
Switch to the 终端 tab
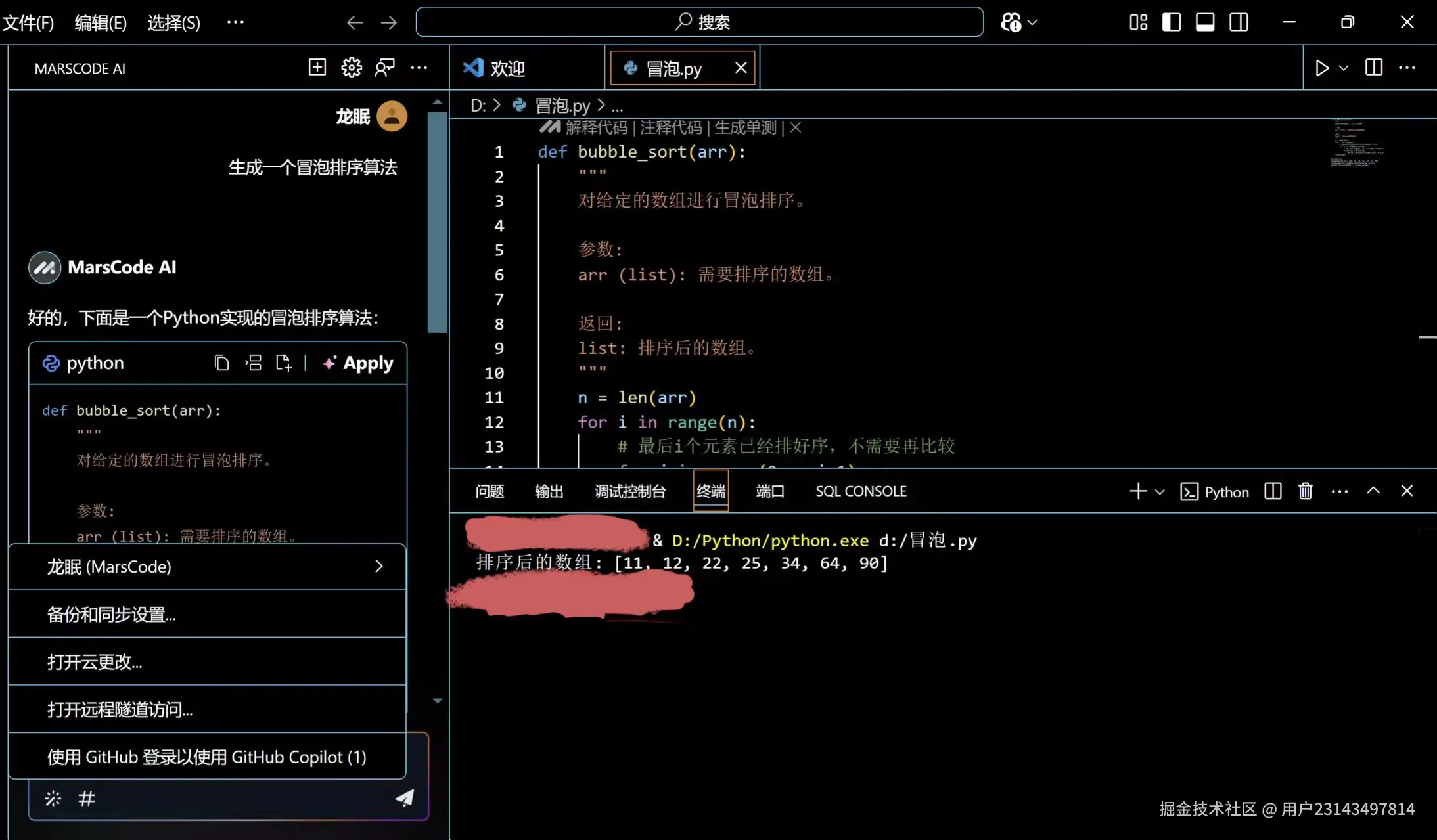pos(710,491)
